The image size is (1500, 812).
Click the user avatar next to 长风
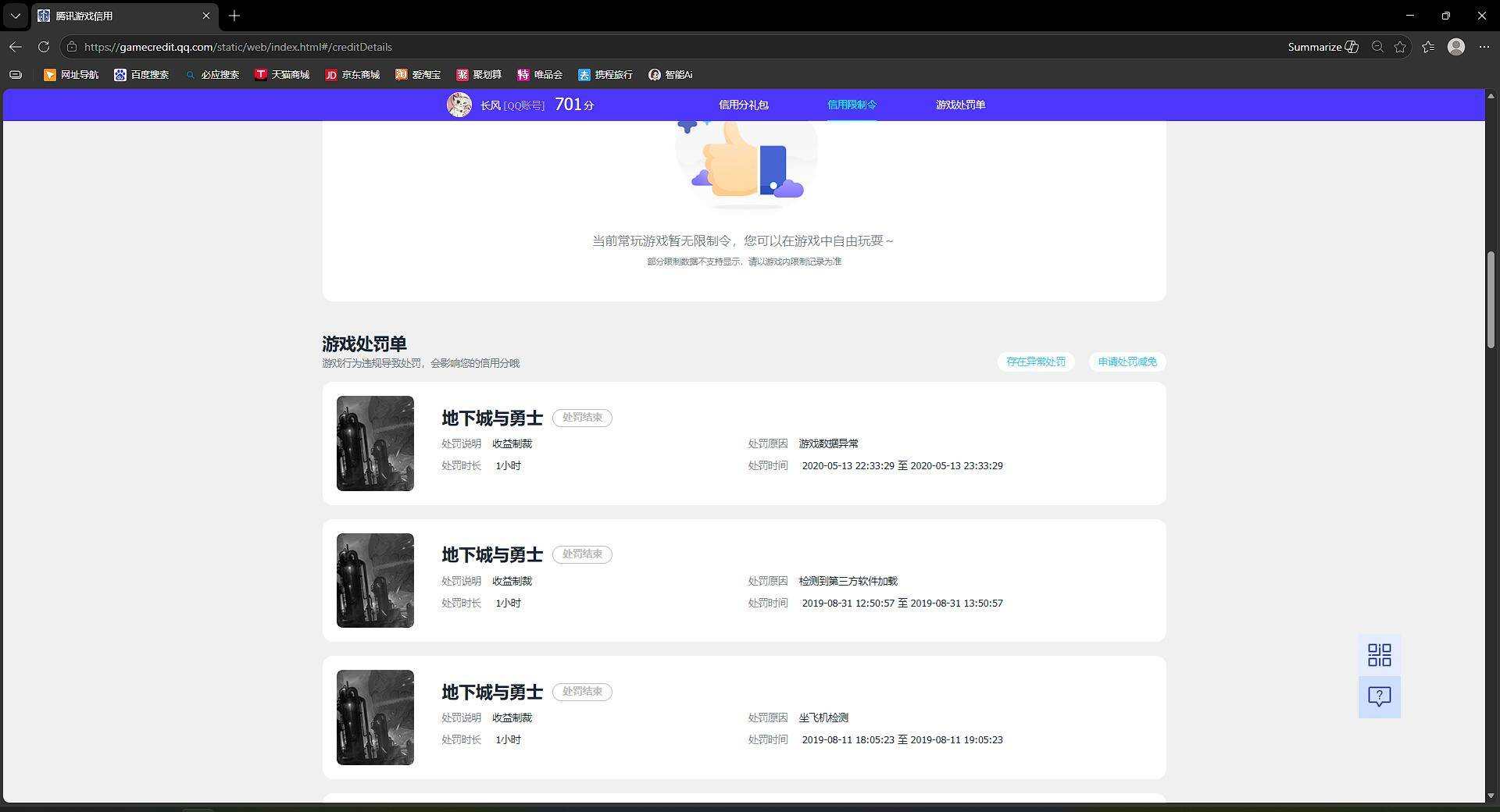459,105
